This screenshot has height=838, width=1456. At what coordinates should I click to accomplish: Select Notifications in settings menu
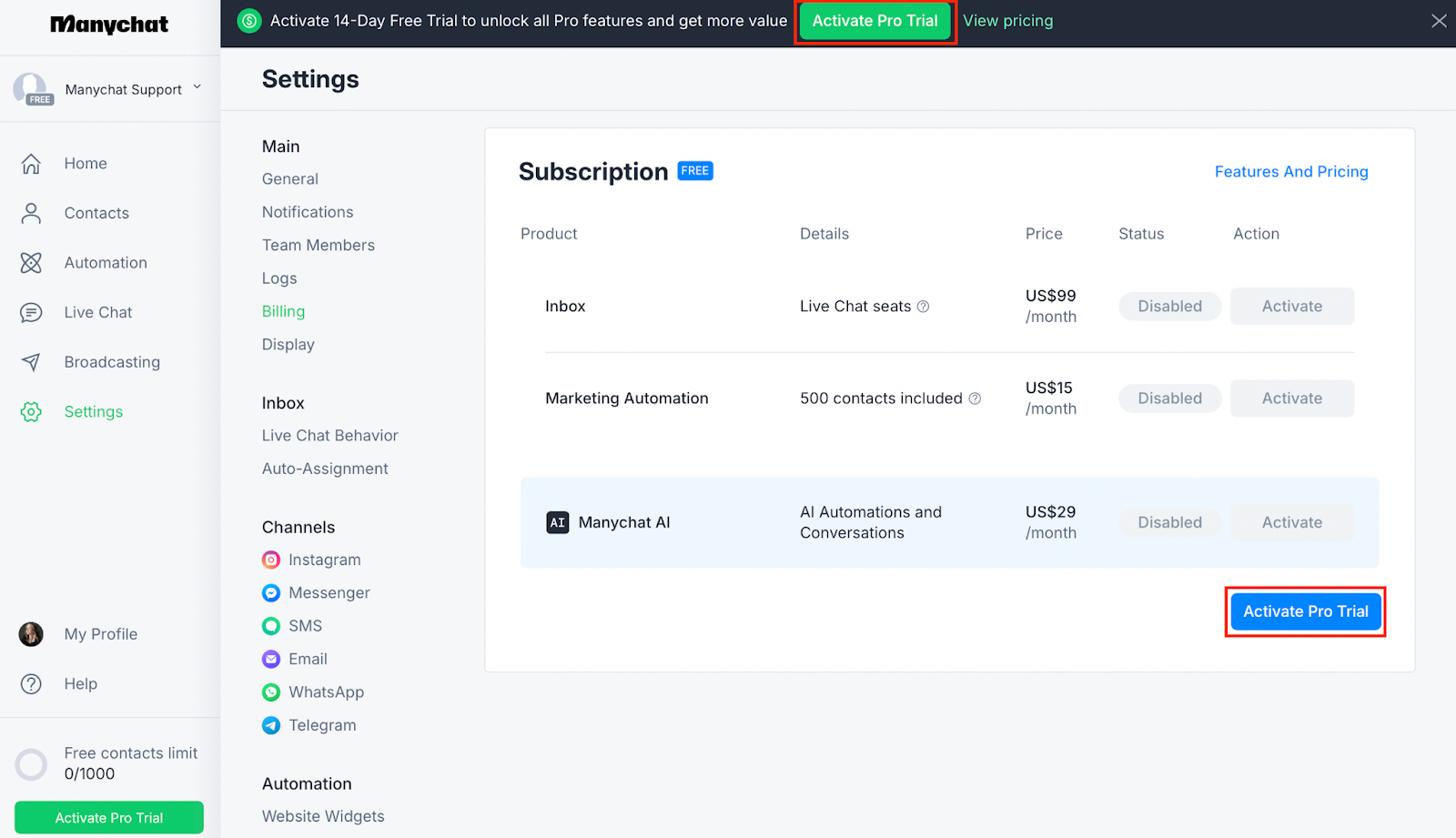pyautogui.click(x=308, y=212)
